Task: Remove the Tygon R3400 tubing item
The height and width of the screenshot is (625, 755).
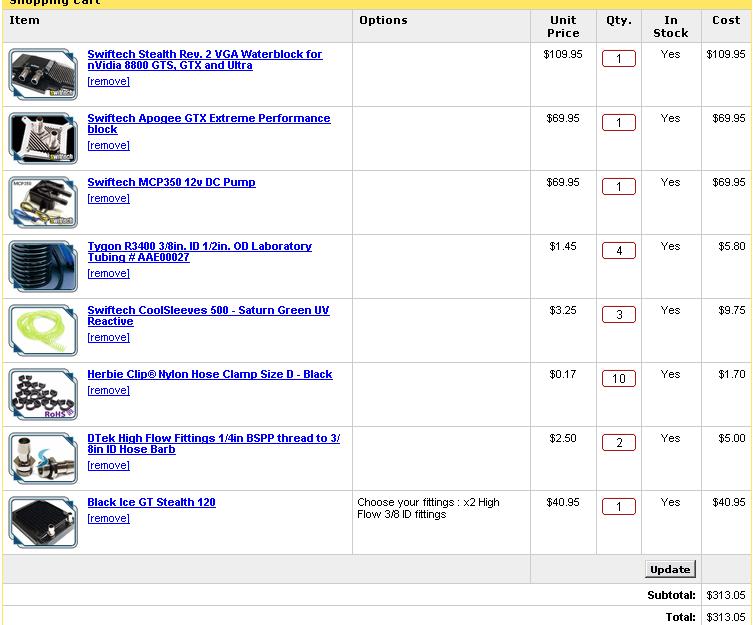Action: pos(108,273)
